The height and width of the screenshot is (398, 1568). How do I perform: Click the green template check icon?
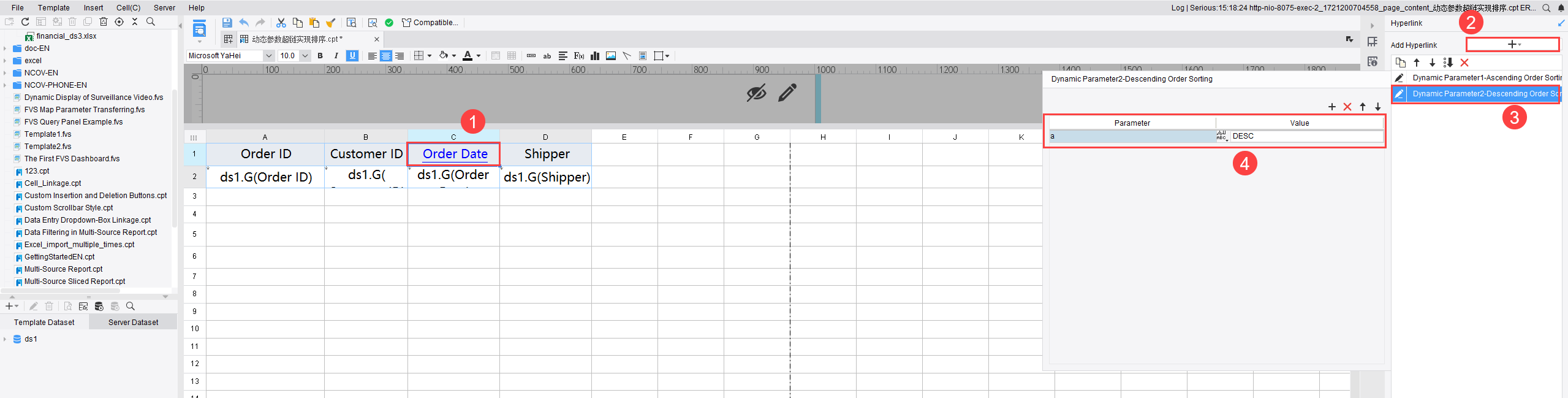pos(389,23)
